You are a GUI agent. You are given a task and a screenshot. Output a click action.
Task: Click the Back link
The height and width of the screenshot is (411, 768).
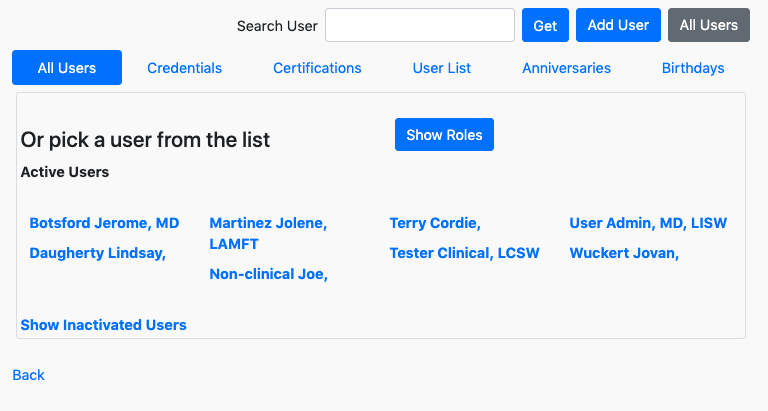coord(28,375)
